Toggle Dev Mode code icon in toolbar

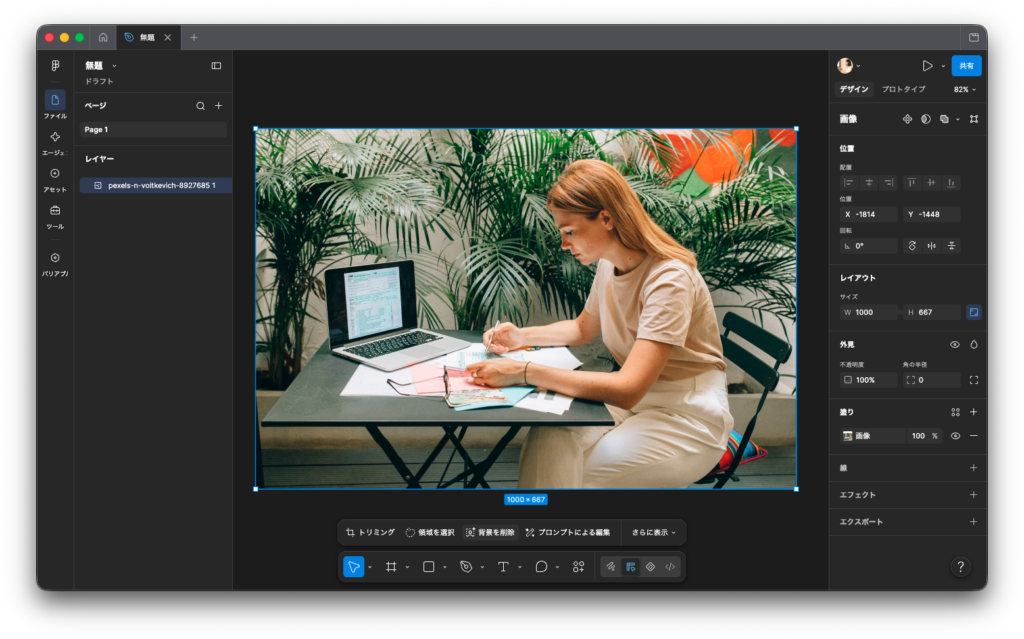pyautogui.click(x=670, y=566)
